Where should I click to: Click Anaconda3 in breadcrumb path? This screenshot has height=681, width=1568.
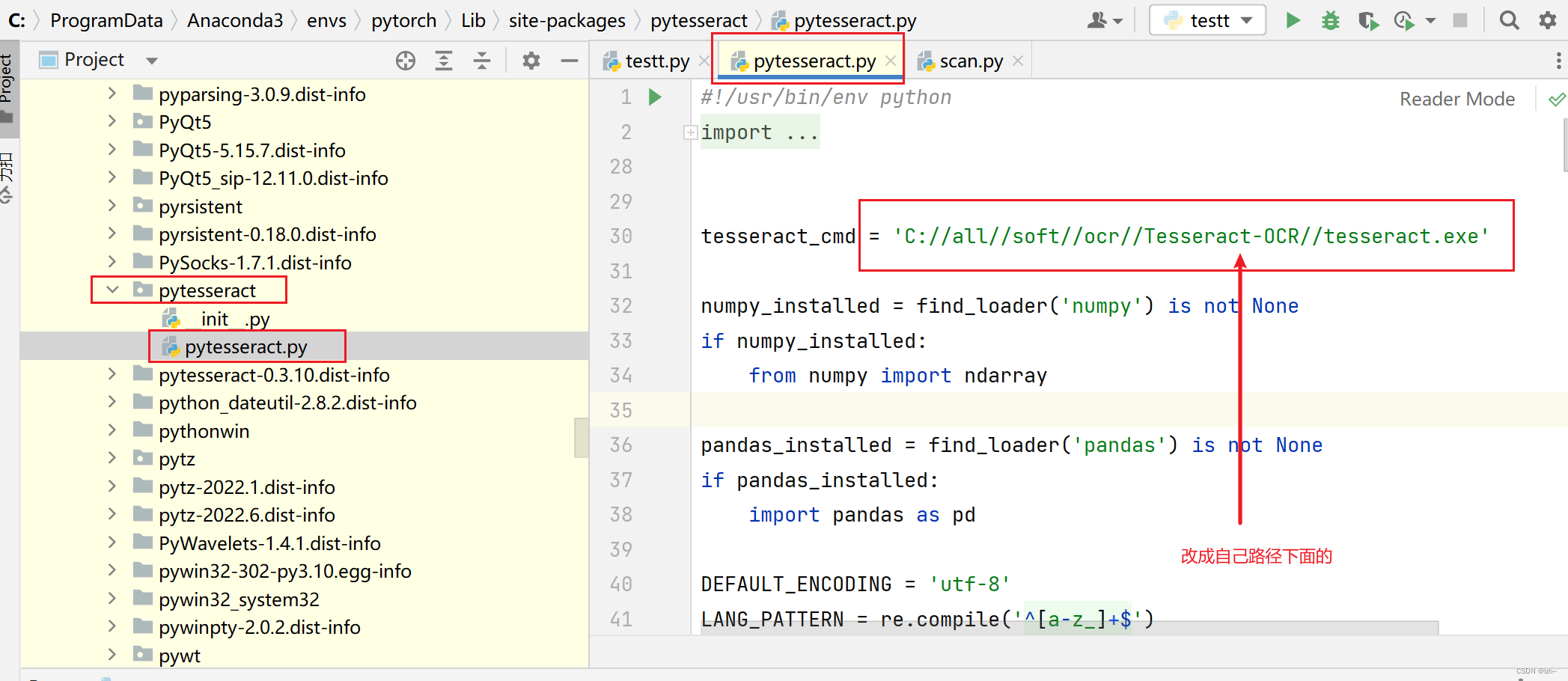(235, 20)
